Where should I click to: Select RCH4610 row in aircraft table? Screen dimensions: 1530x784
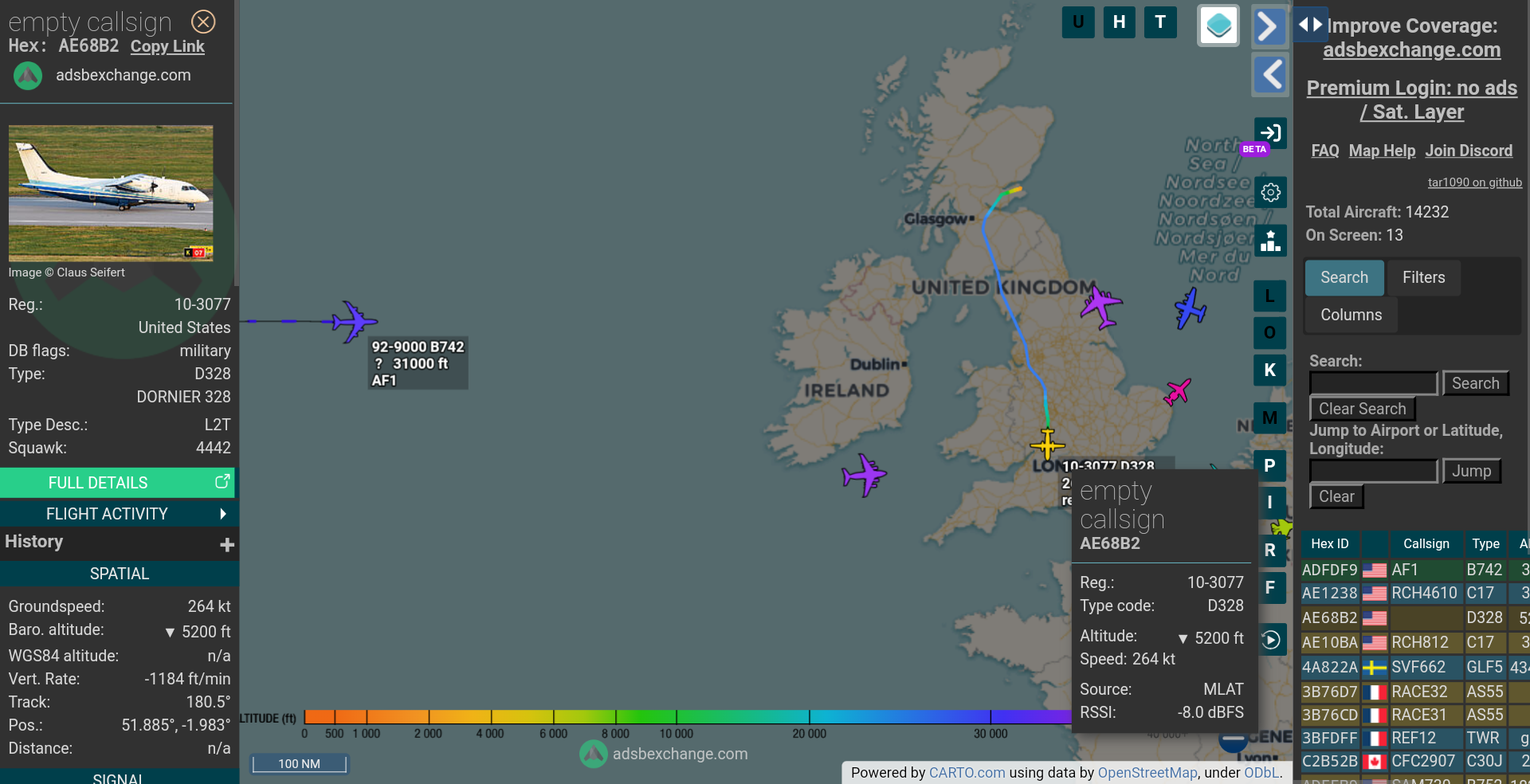[x=1415, y=593]
